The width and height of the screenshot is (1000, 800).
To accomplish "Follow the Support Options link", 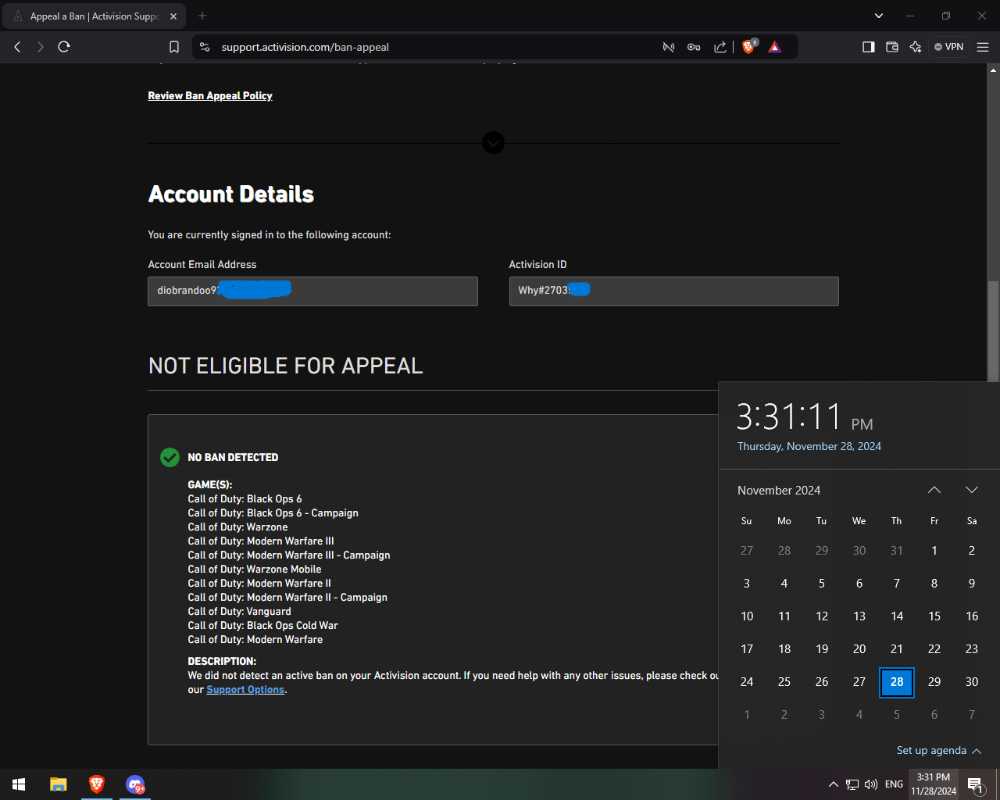I will (x=245, y=690).
